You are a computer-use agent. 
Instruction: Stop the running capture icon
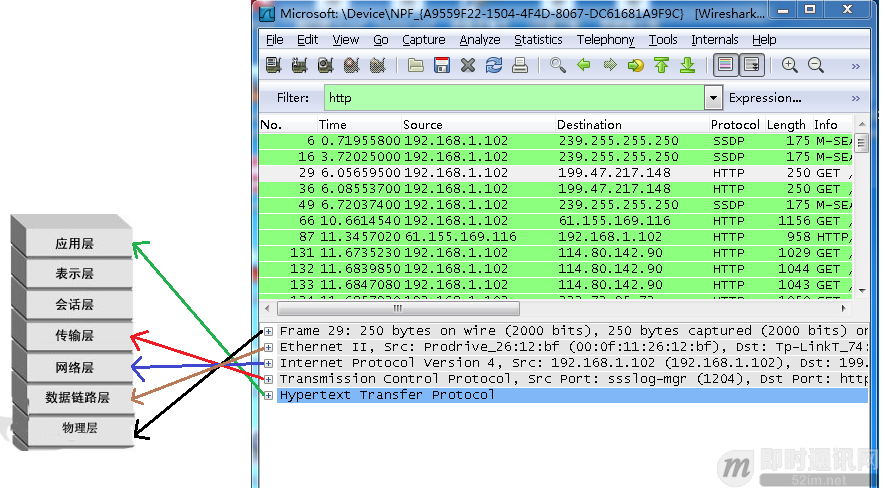tap(351, 65)
